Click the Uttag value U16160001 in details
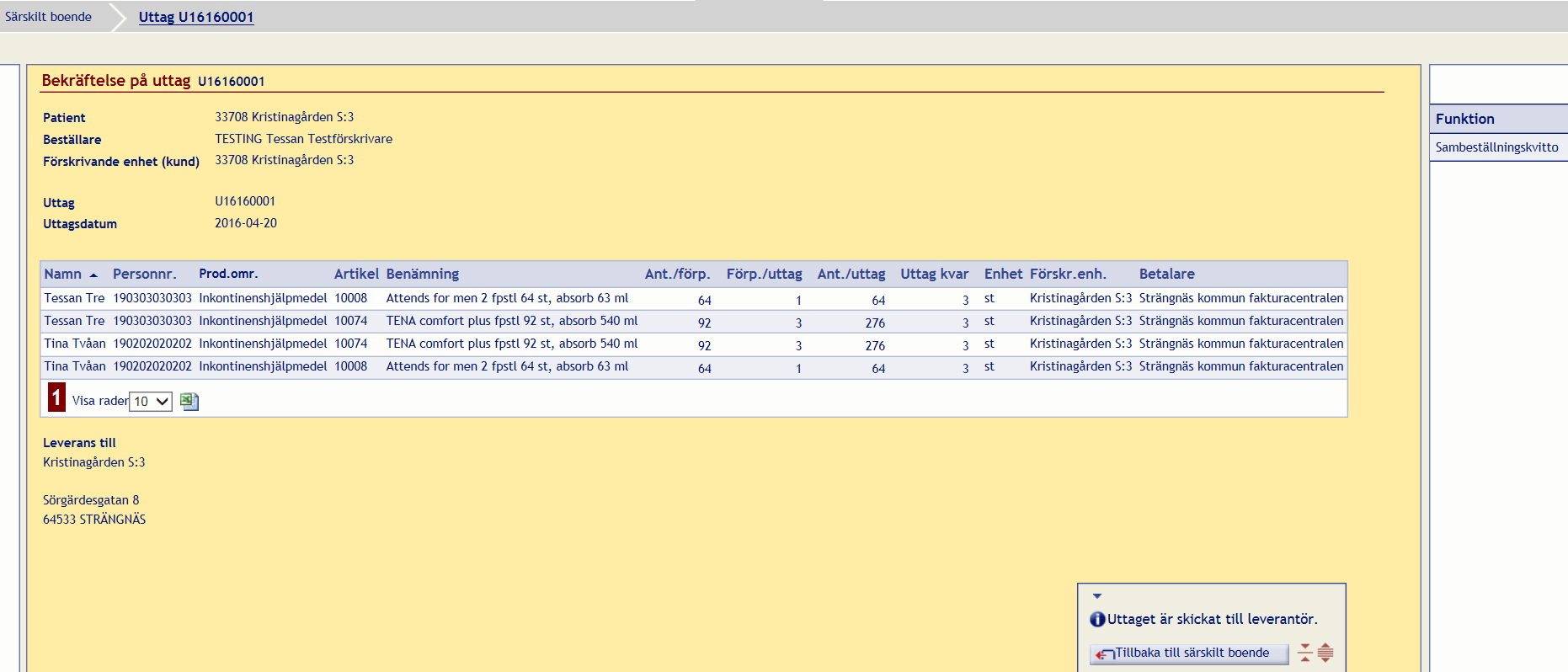This screenshot has width=1568, height=672. (x=245, y=201)
